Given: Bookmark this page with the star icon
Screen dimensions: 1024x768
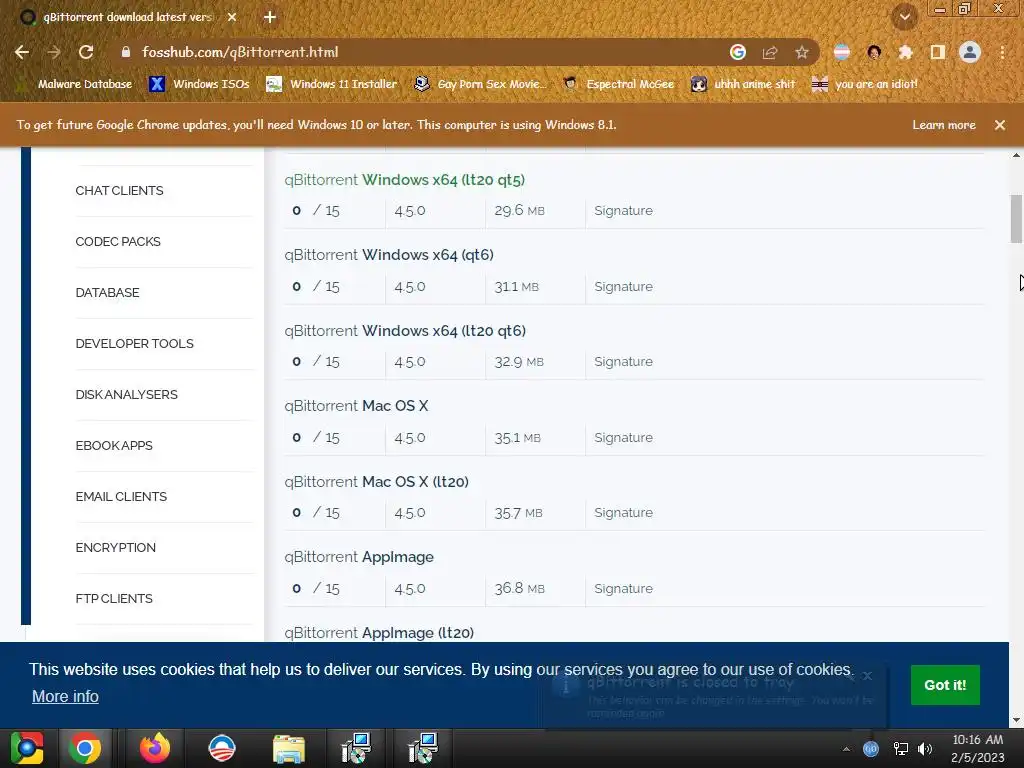Looking at the screenshot, I should click(x=802, y=52).
